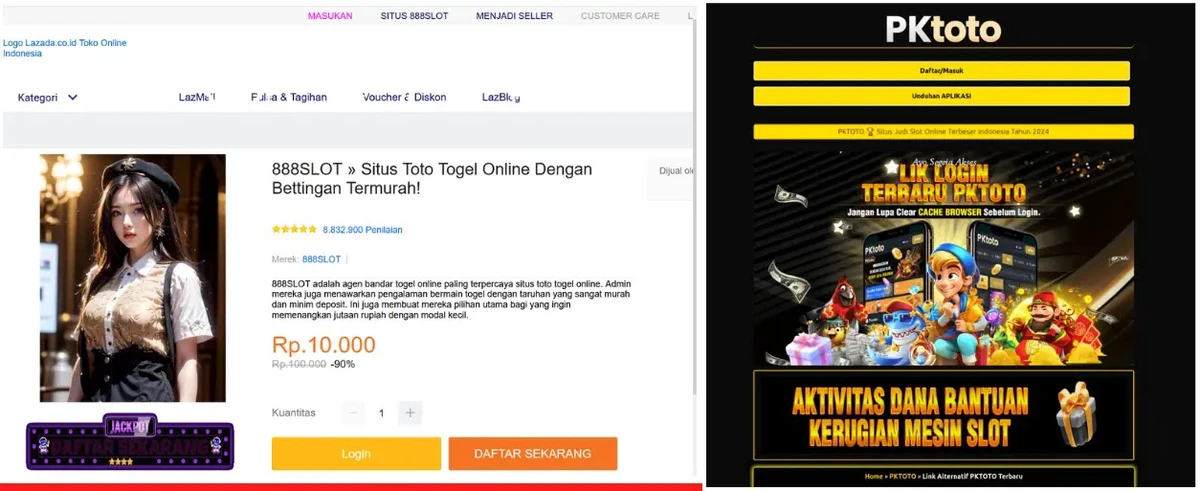
Task: Increase quantity with the plus button
Action: point(410,413)
